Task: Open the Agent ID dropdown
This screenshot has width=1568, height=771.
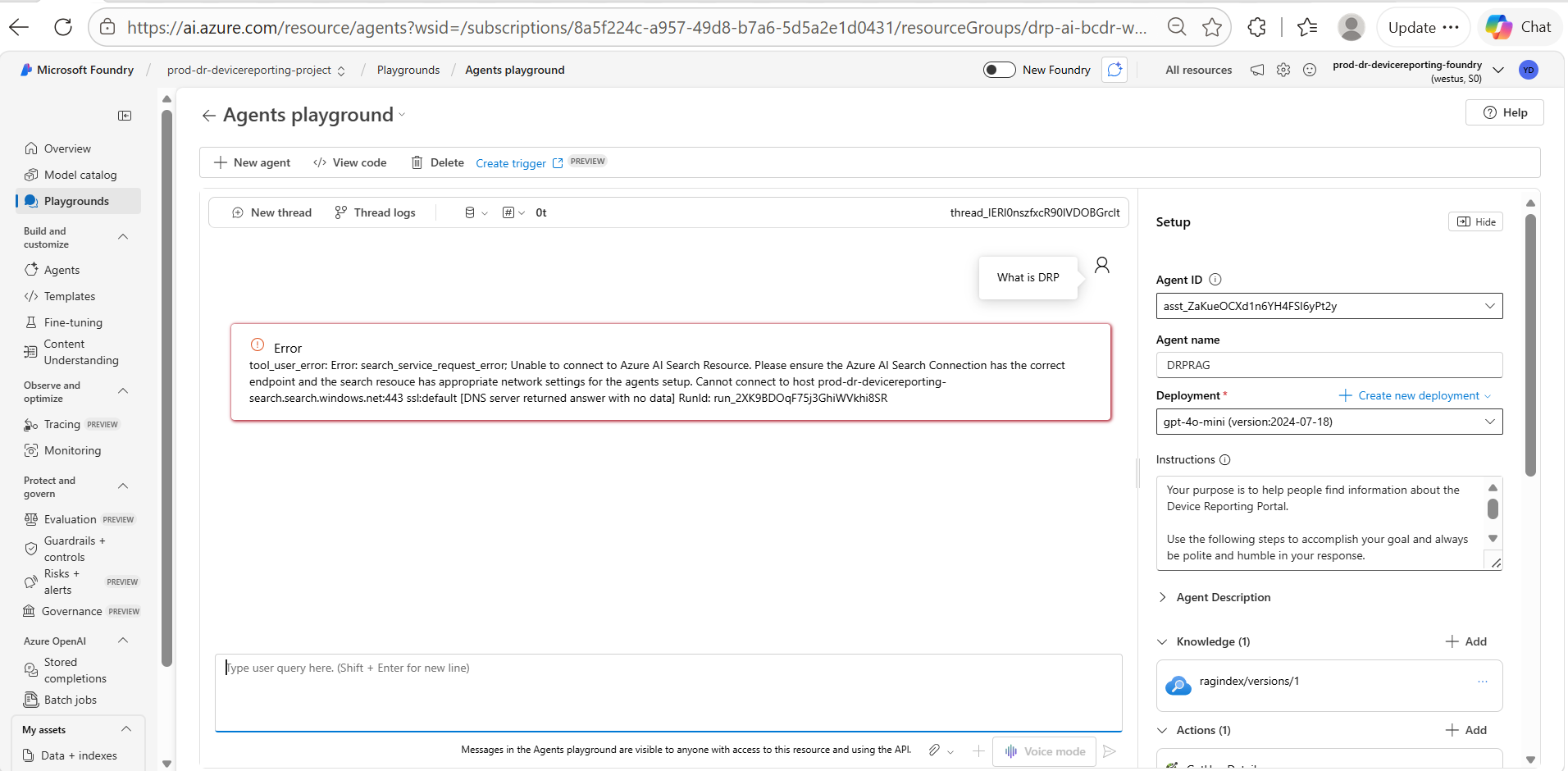Action: [1329, 306]
